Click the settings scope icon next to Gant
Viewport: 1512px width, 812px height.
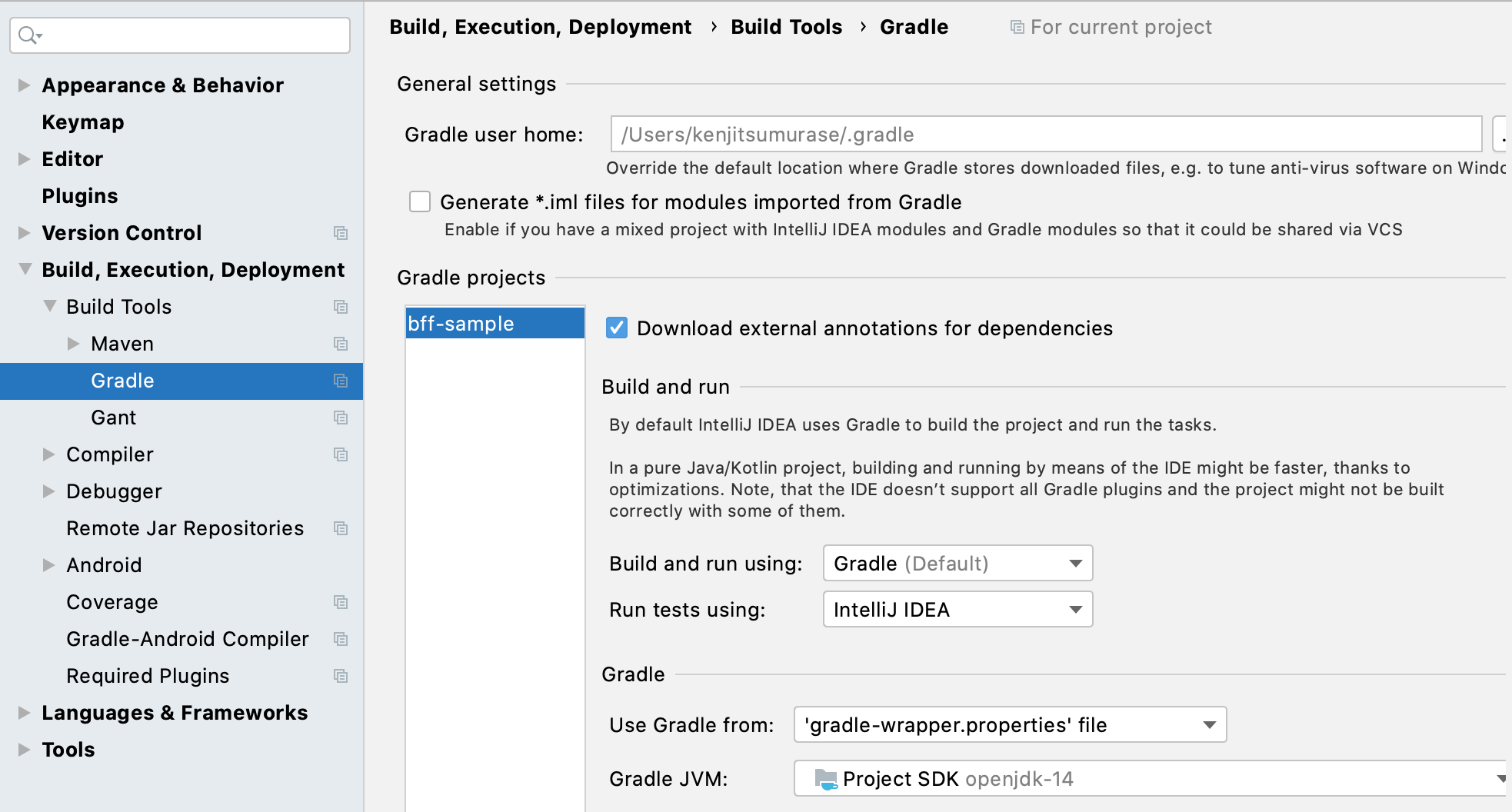341,418
